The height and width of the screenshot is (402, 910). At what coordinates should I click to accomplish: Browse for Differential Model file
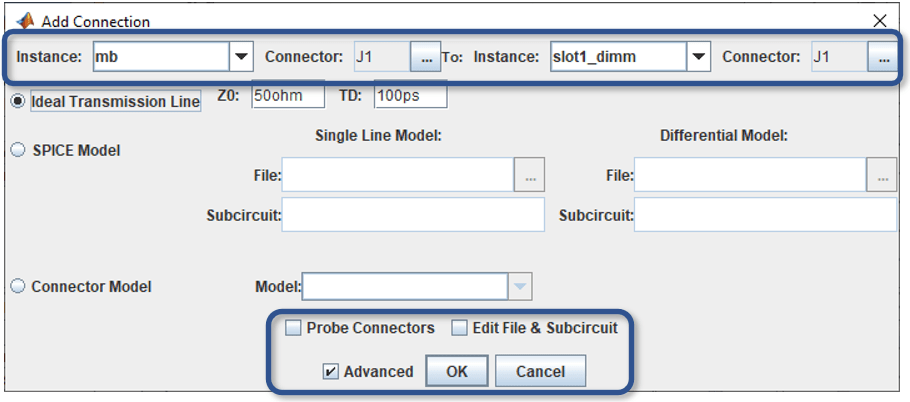[x=881, y=176]
